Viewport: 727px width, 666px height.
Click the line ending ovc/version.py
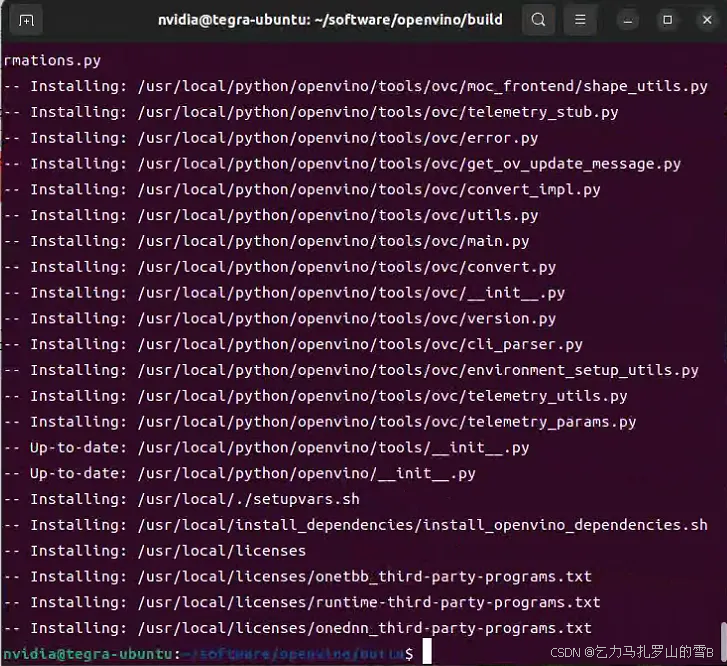[x=280, y=319]
